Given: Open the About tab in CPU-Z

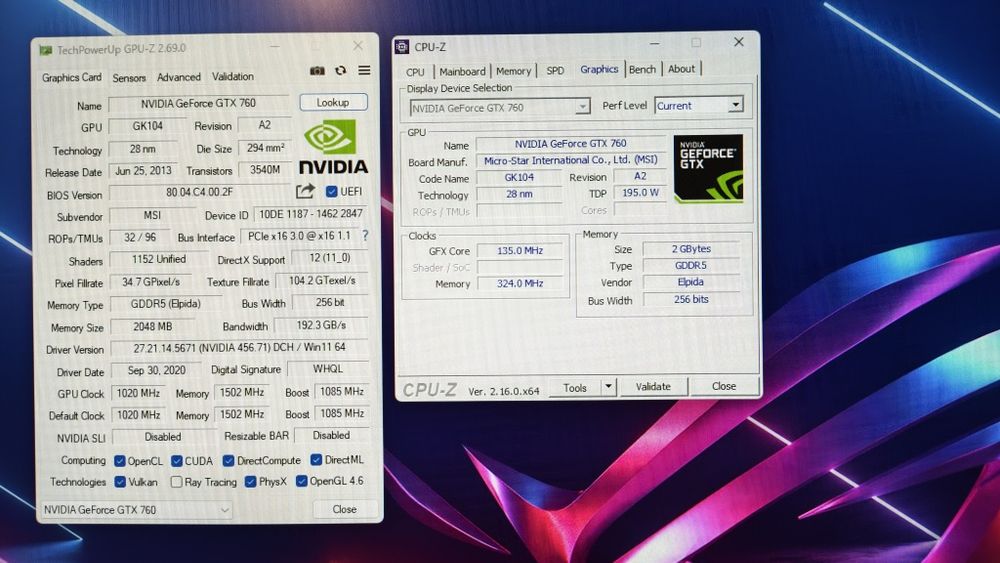Looking at the screenshot, I should (x=681, y=69).
